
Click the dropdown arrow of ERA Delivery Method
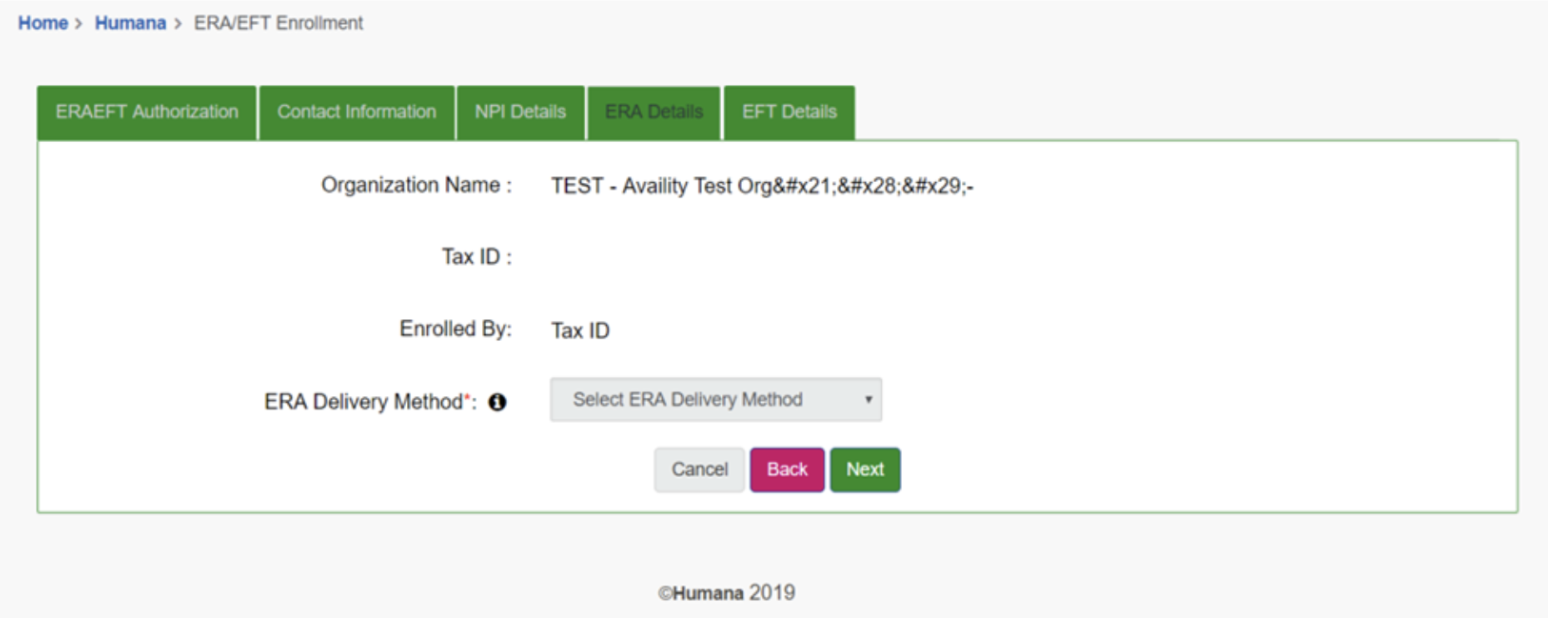point(867,400)
